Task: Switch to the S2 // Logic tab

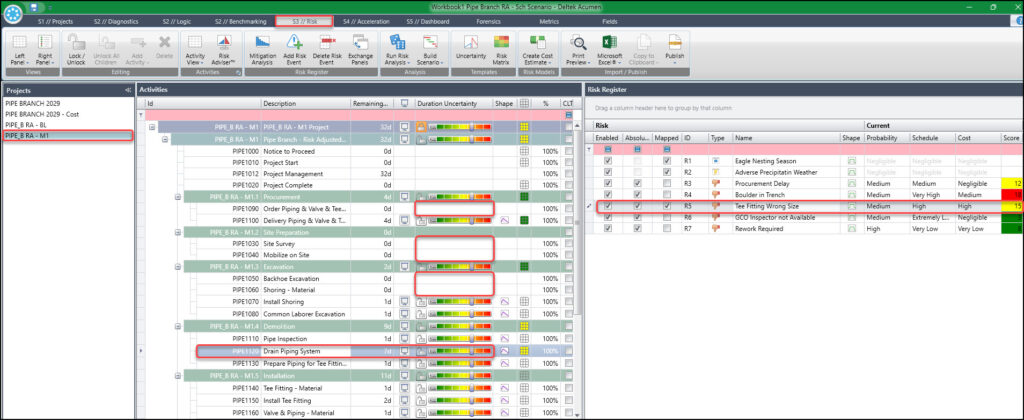Action: pos(175,22)
